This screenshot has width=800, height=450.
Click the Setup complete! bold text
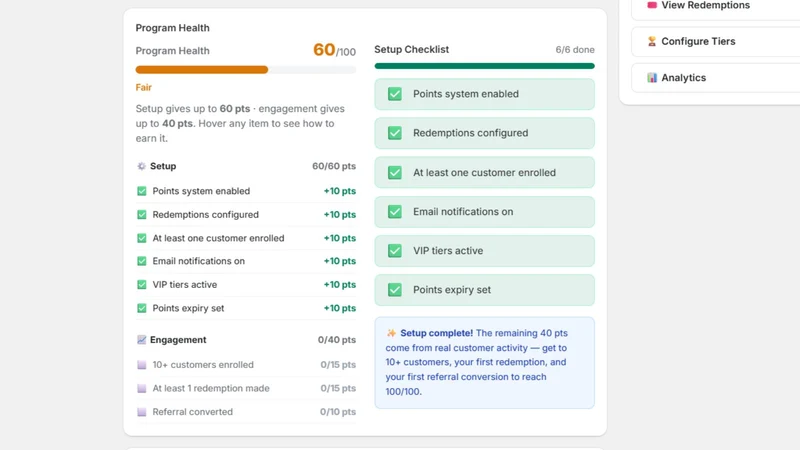[x=436, y=333]
